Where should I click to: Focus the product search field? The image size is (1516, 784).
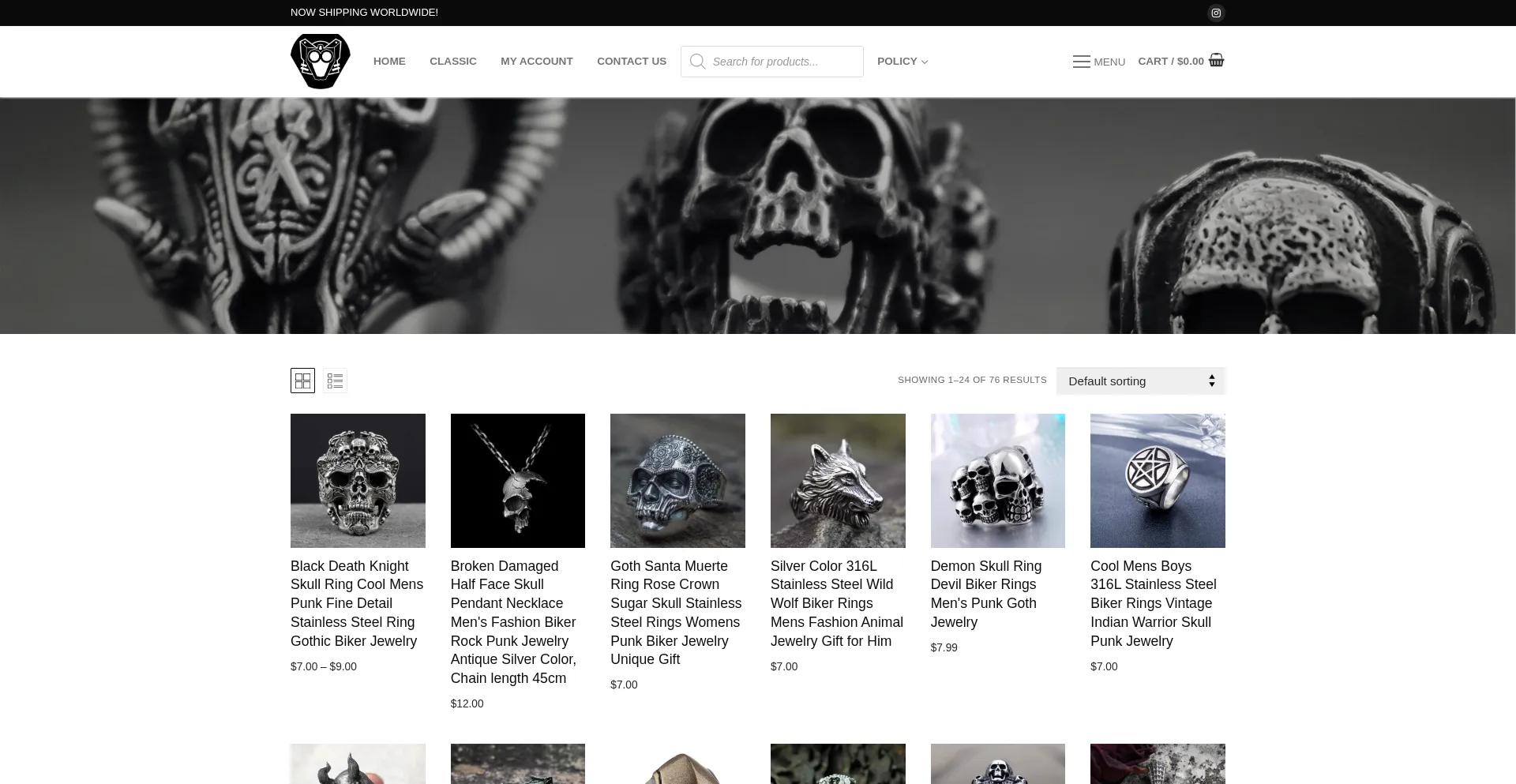pyautogui.click(x=782, y=62)
